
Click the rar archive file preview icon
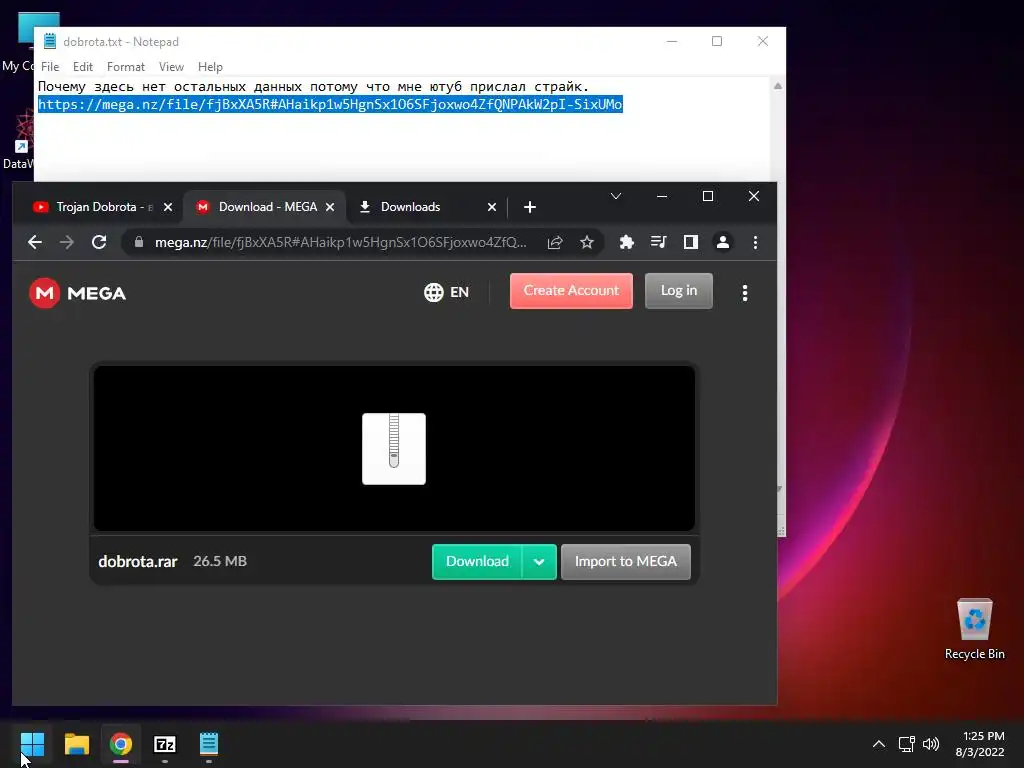click(394, 449)
